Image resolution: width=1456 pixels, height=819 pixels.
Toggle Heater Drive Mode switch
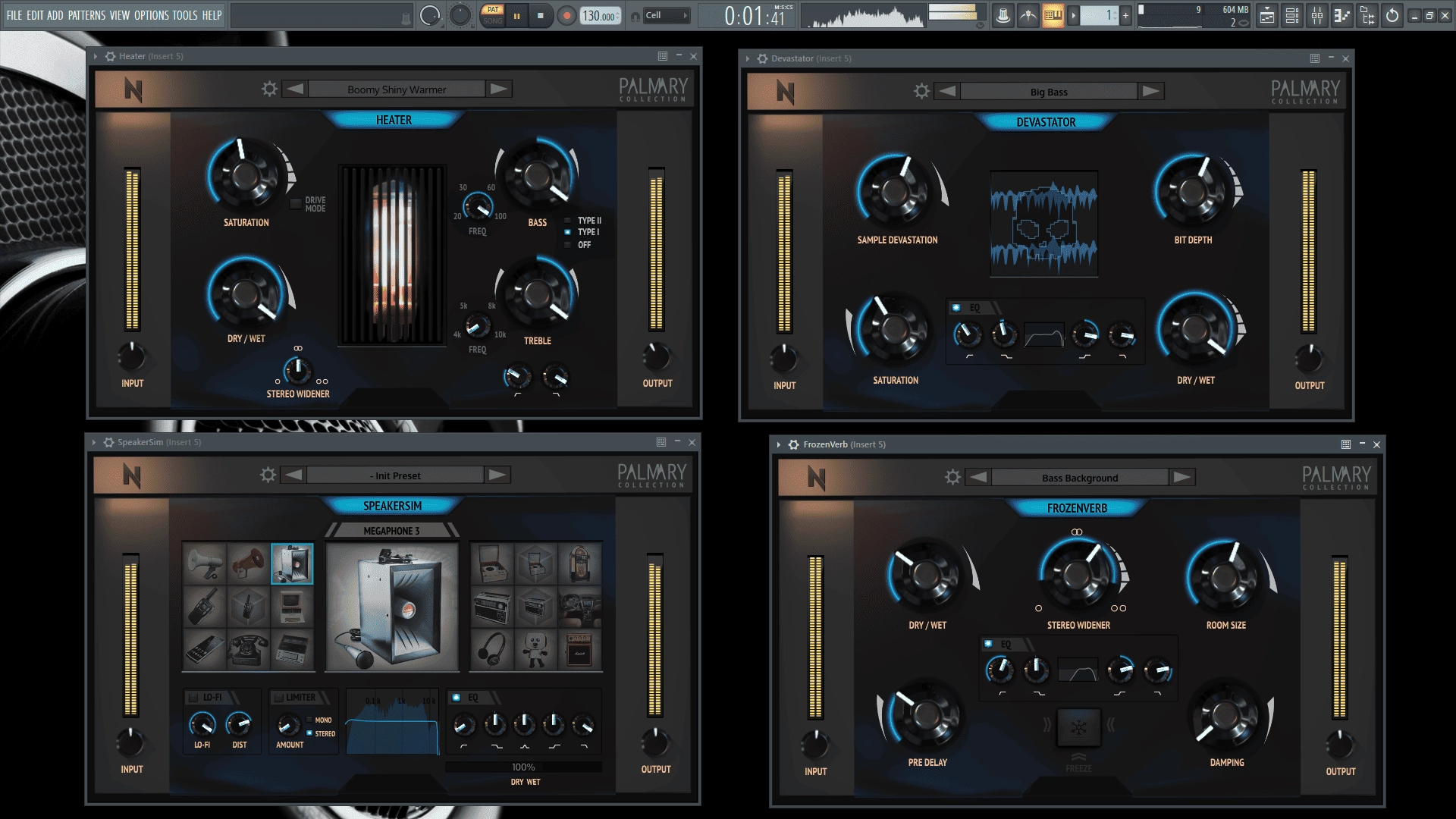tap(296, 204)
